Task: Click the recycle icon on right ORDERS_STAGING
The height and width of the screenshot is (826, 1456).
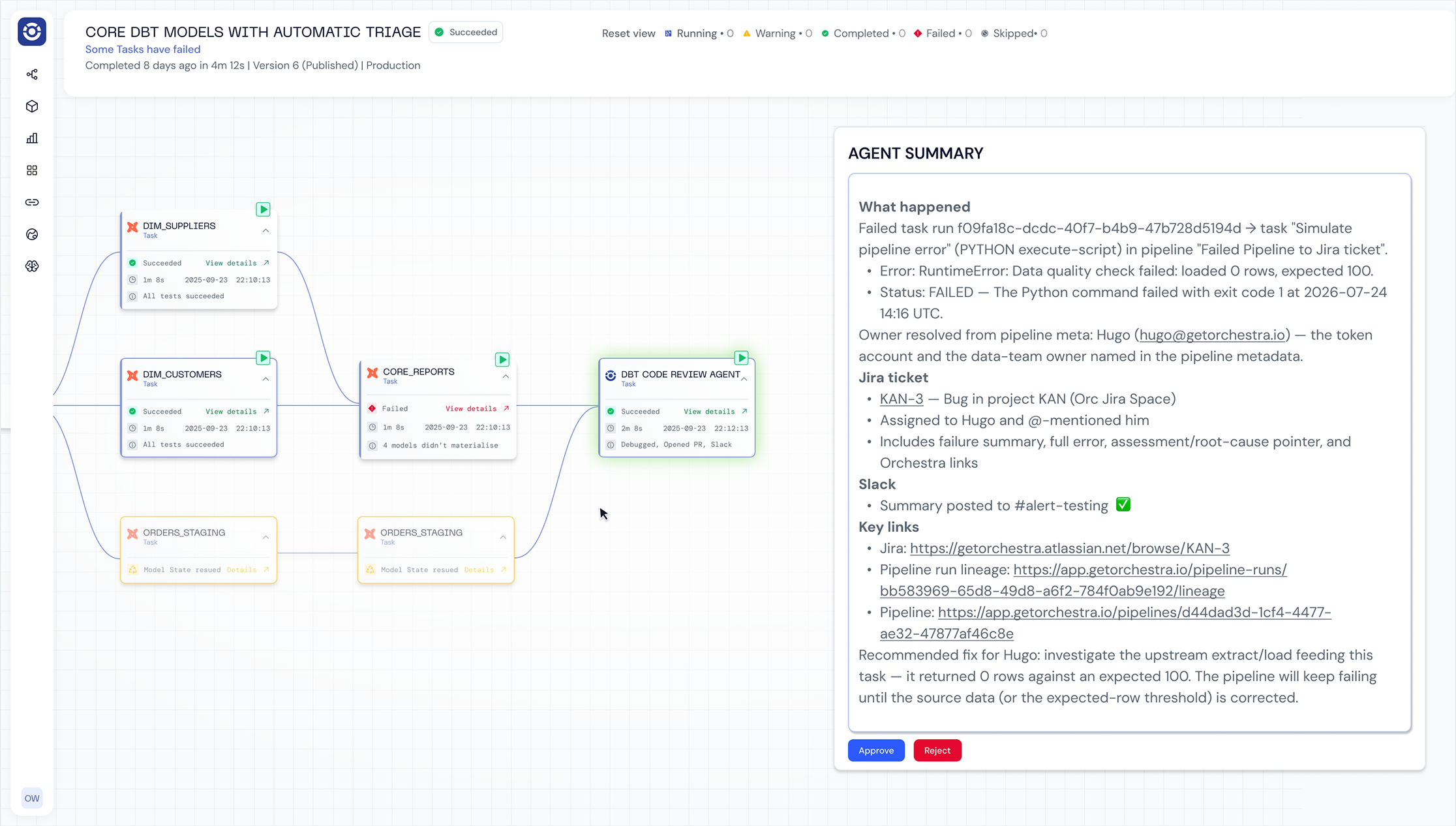Action: tap(371, 570)
